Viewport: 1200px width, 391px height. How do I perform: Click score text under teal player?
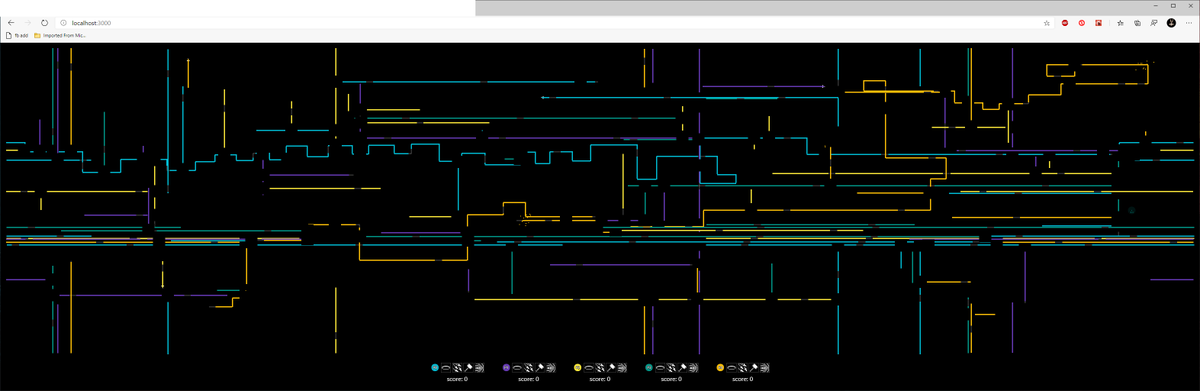[671, 379]
